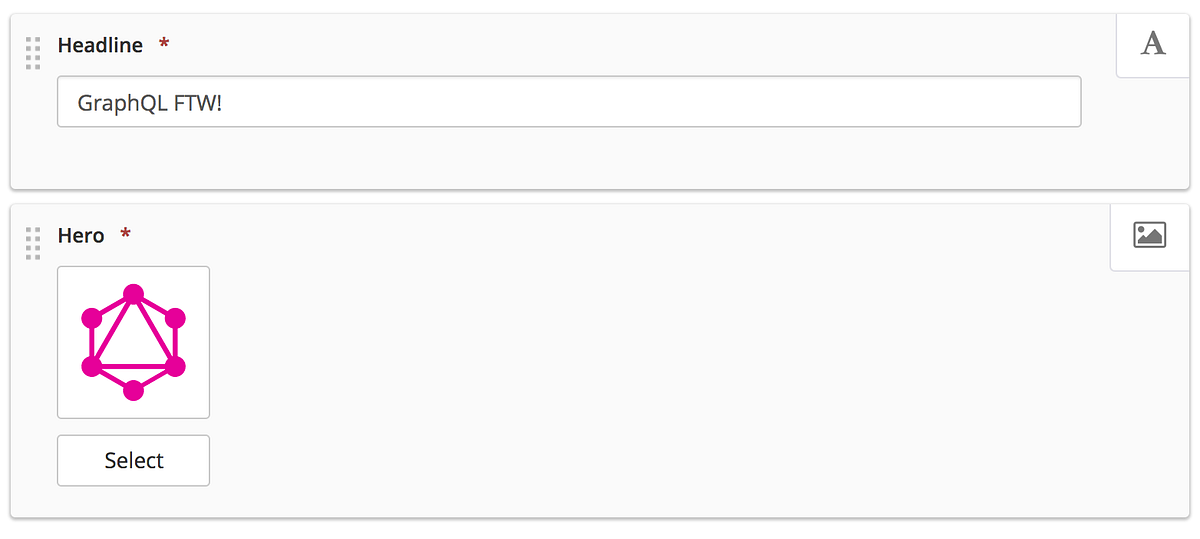The height and width of the screenshot is (539, 1200).
Task: Click the top node of the GraphQL logo
Action: point(133,294)
